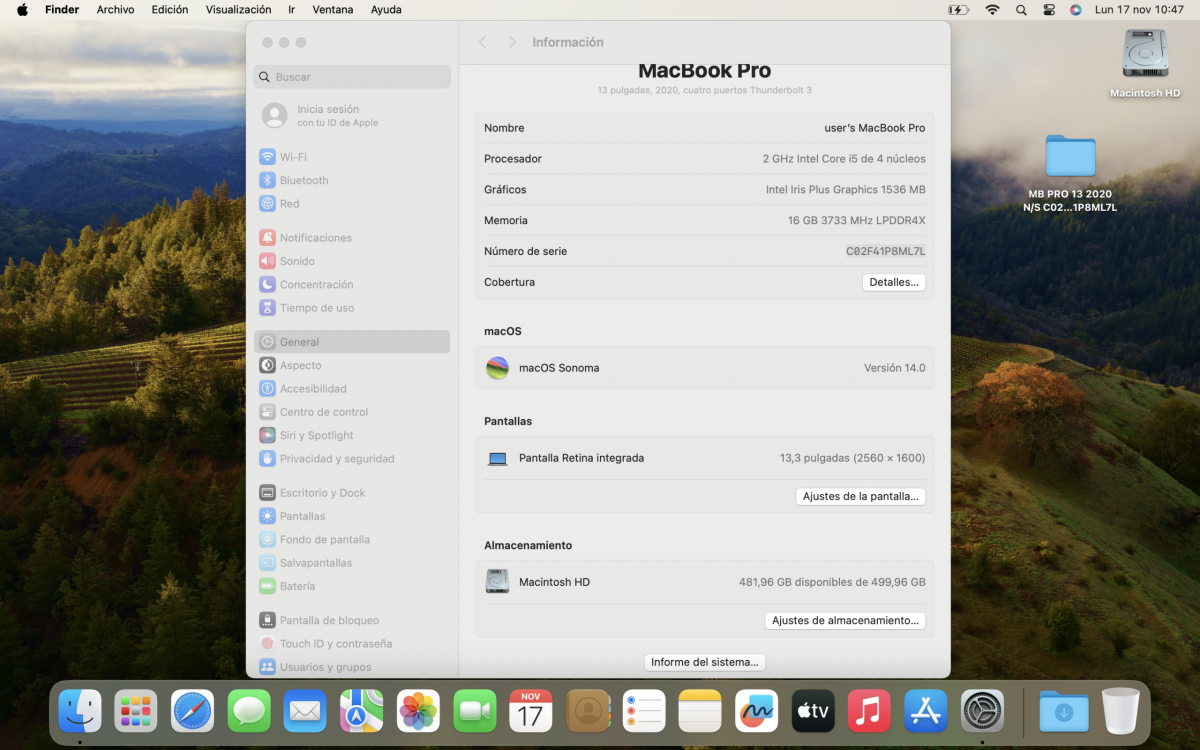1200x750 pixels.
Task: Open the Música app in the Dock
Action: click(x=869, y=711)
